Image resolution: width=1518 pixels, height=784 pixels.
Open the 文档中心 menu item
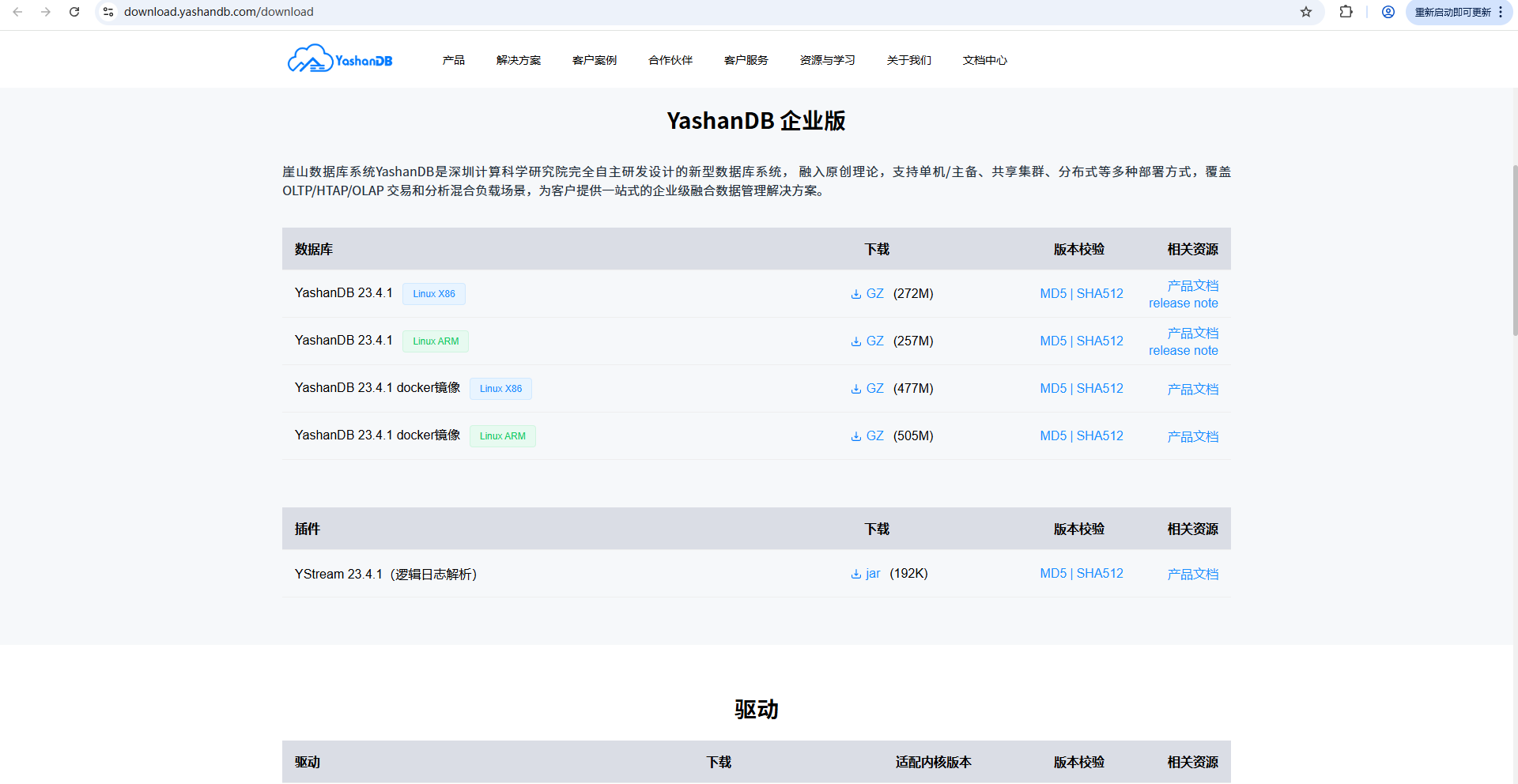pyautogui.click(x=984, y=60)
